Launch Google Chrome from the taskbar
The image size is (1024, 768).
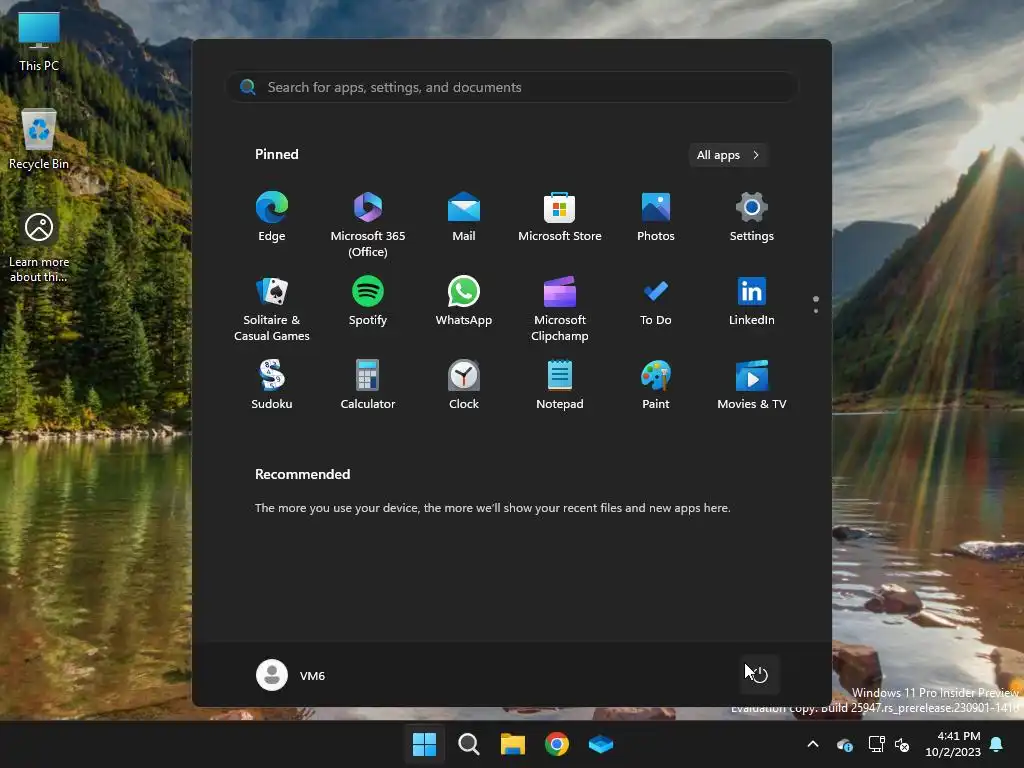pos(556,744)
